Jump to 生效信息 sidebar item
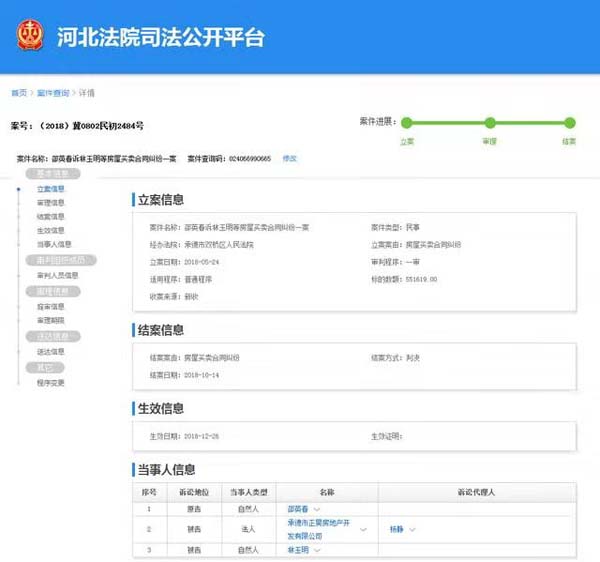The image size is (600, 562). pyautogui.click(x=51, y=229)
